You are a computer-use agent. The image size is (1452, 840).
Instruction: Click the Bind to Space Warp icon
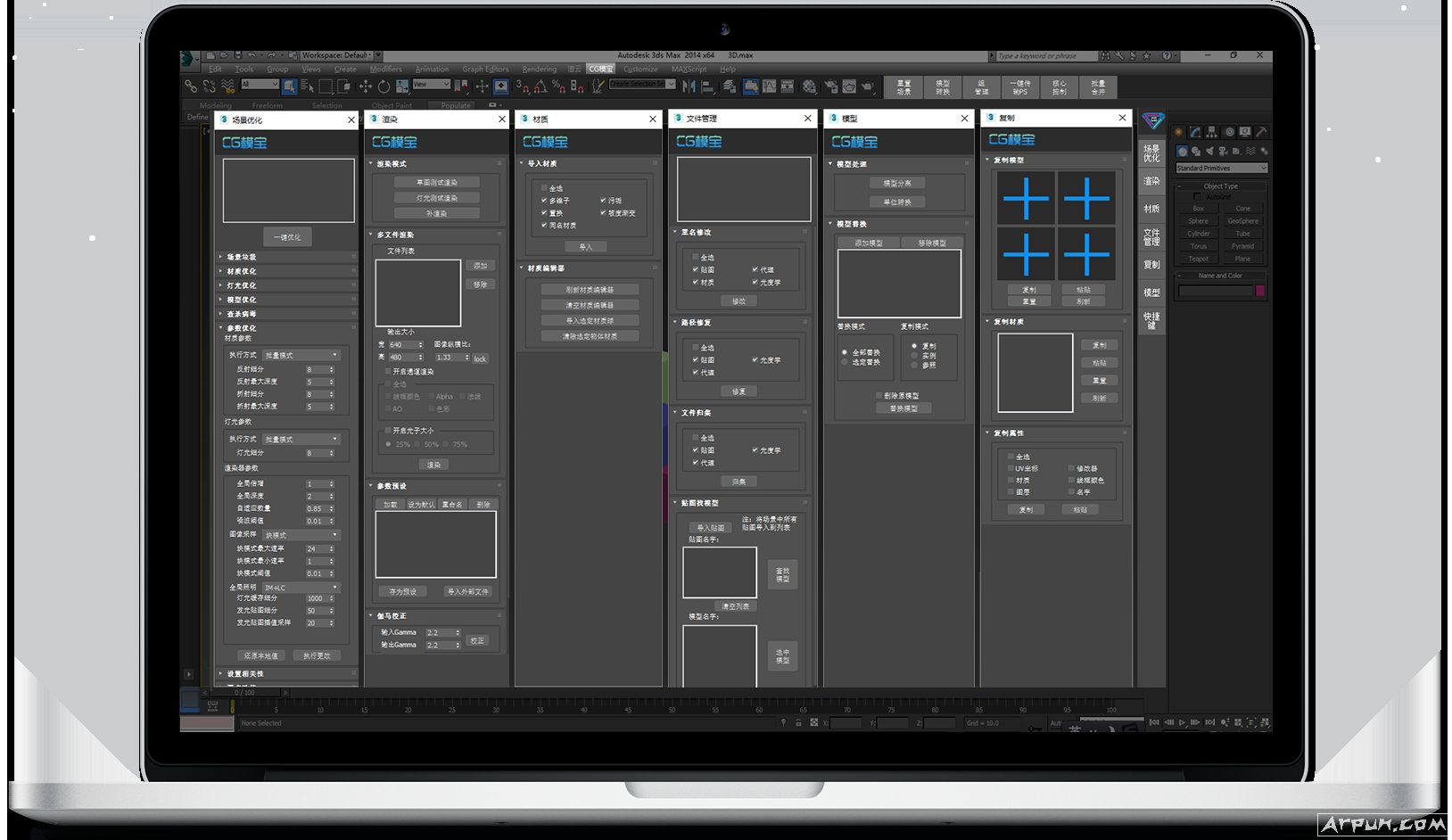coord(228,86)
